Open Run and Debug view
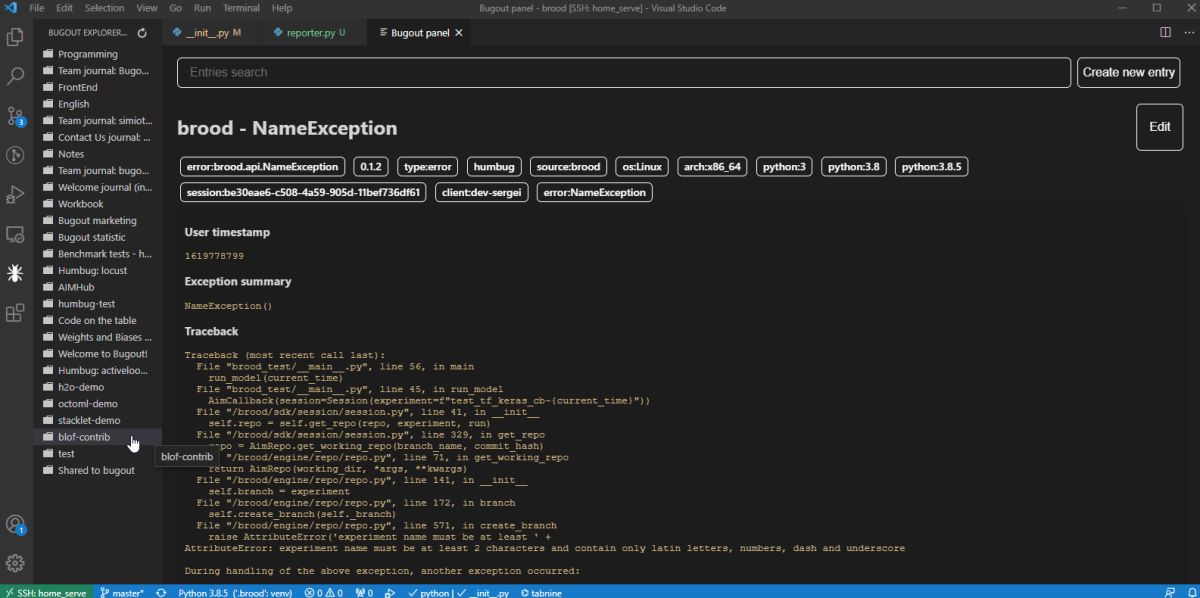Viewport: 1200px width, 598px height. pos(15,194)
